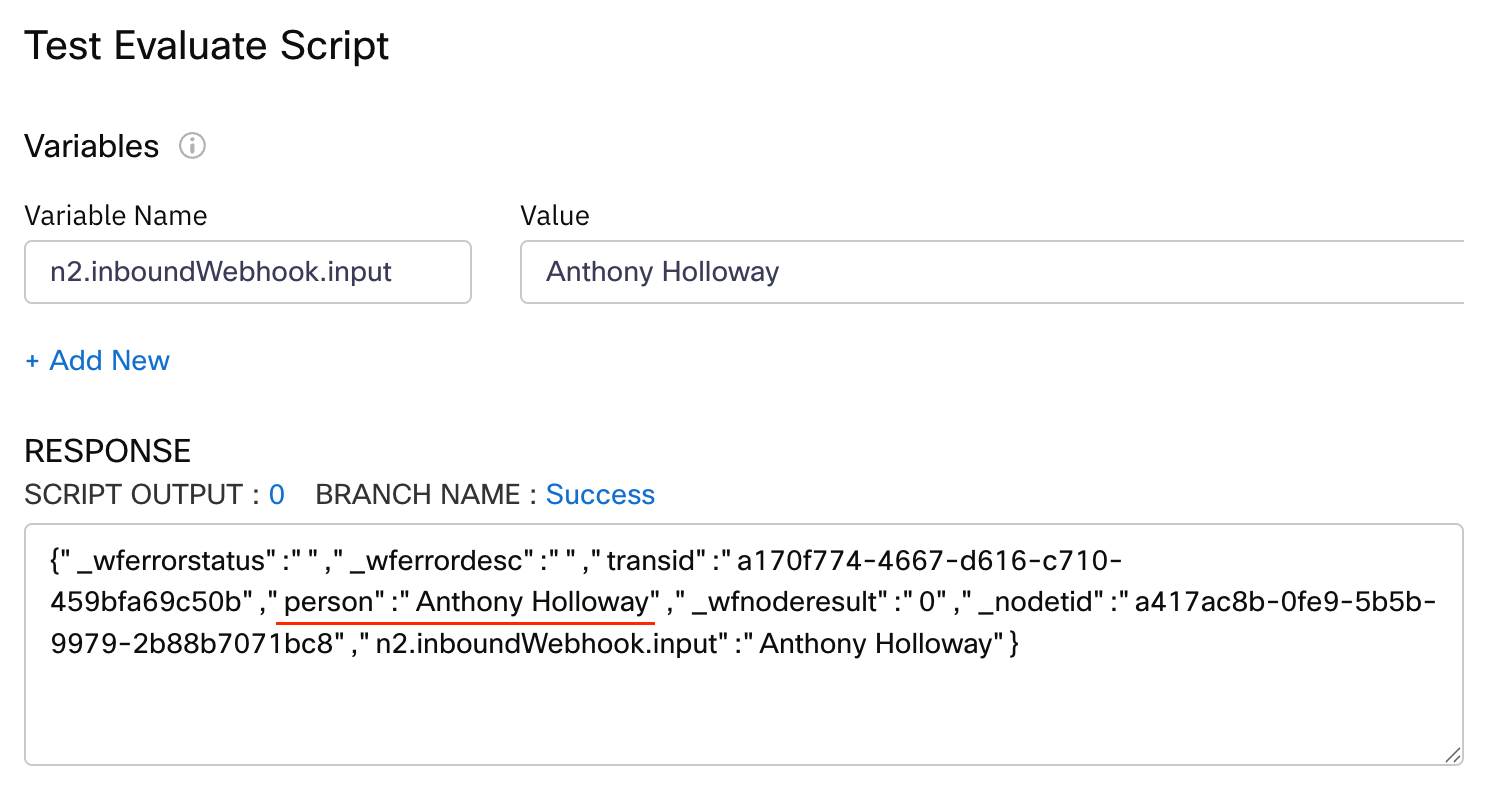1490x804 pixels.
Task: Click the info icon beside Variables
Action: coord(192,147)
